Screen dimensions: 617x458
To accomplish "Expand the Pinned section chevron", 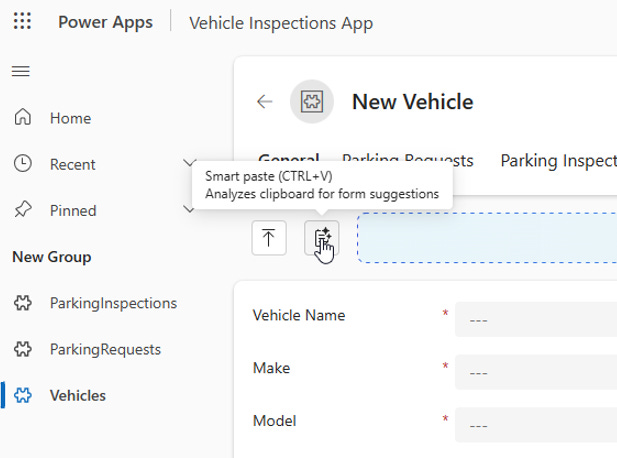I will pos(190,210).
